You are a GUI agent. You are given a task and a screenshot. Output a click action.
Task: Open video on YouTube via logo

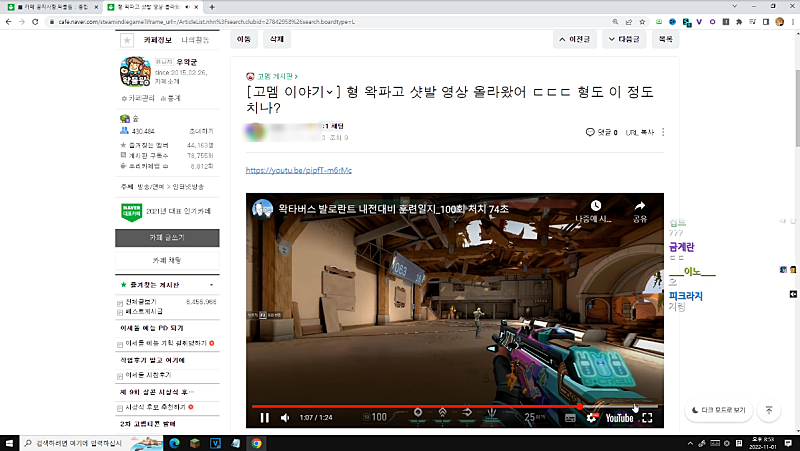[618, 418]
